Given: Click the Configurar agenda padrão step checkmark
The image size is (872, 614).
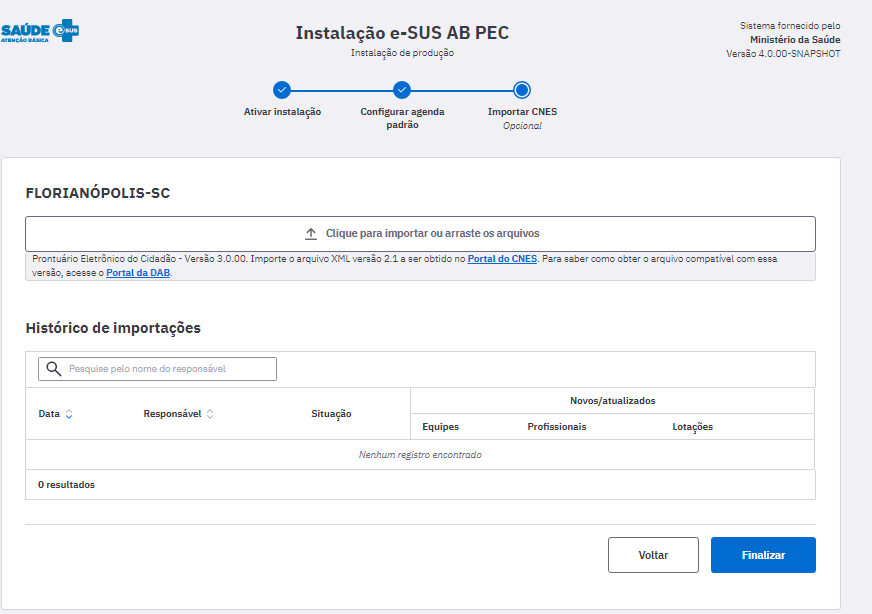Looking at the screenshot, I should coord(402,90).
